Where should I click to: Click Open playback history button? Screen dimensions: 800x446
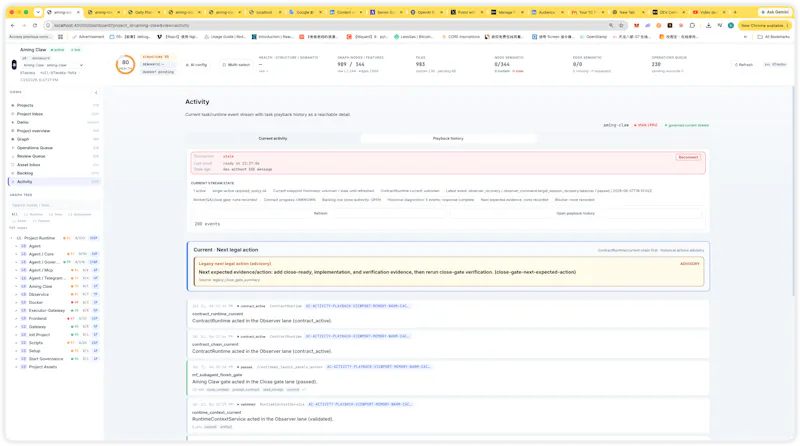(576, 213)
